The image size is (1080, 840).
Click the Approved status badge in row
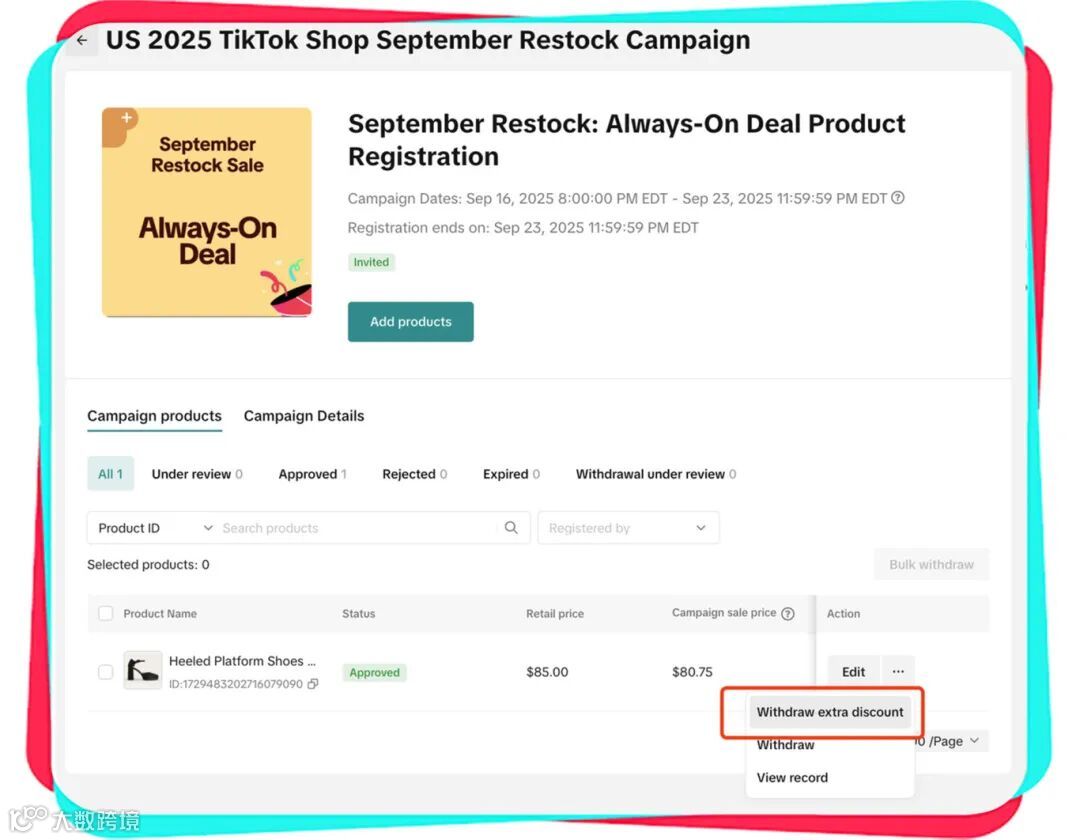pos(374,672)
